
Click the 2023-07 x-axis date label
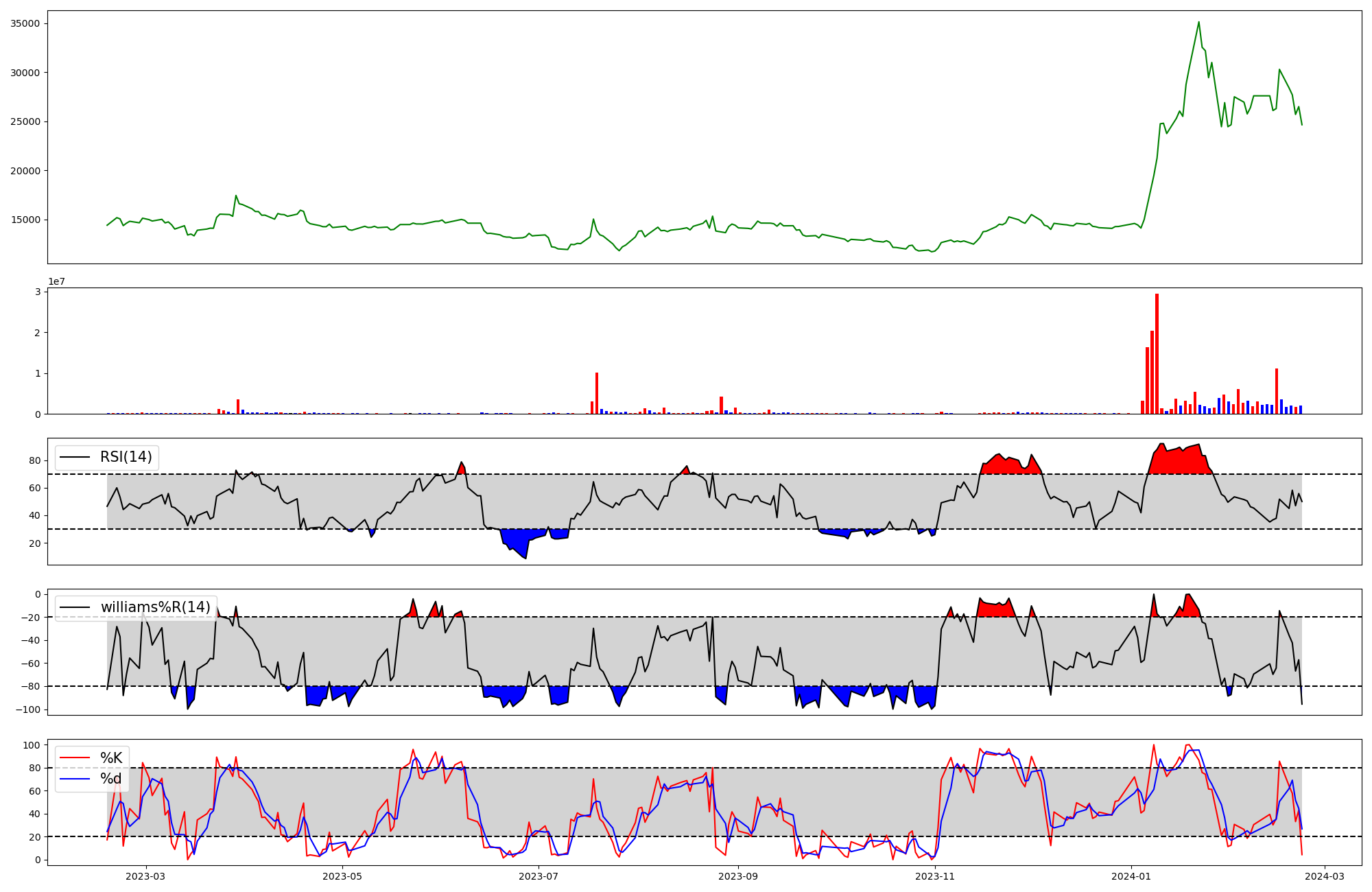click(x=539, y=876)
